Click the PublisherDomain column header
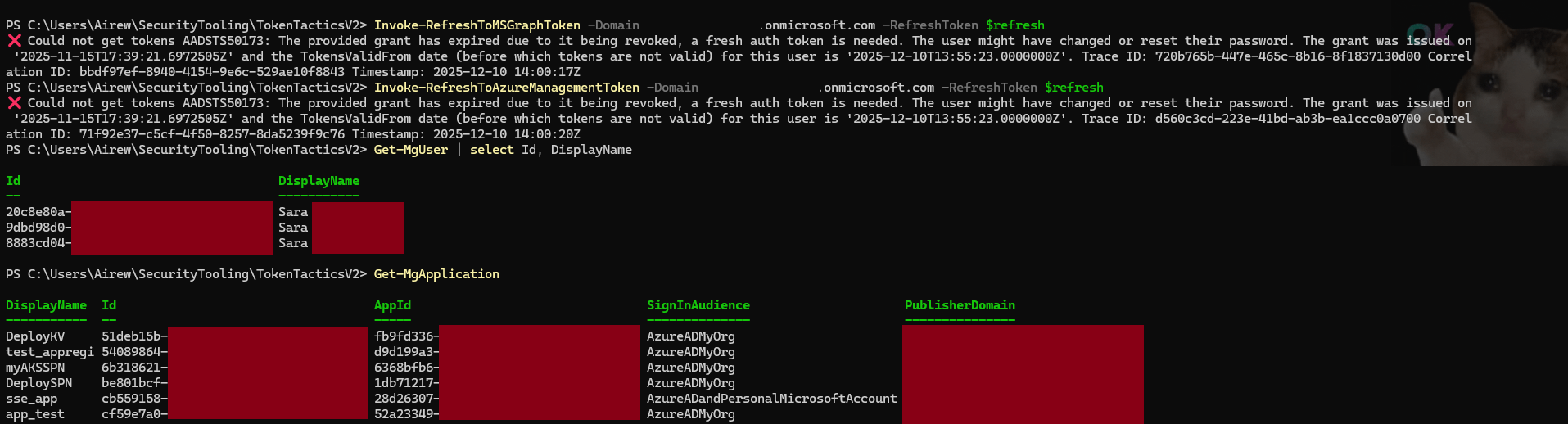Image resolution: width=1568 pixels, height=424 pixels. pyautogui.click(x=959, y=305)
